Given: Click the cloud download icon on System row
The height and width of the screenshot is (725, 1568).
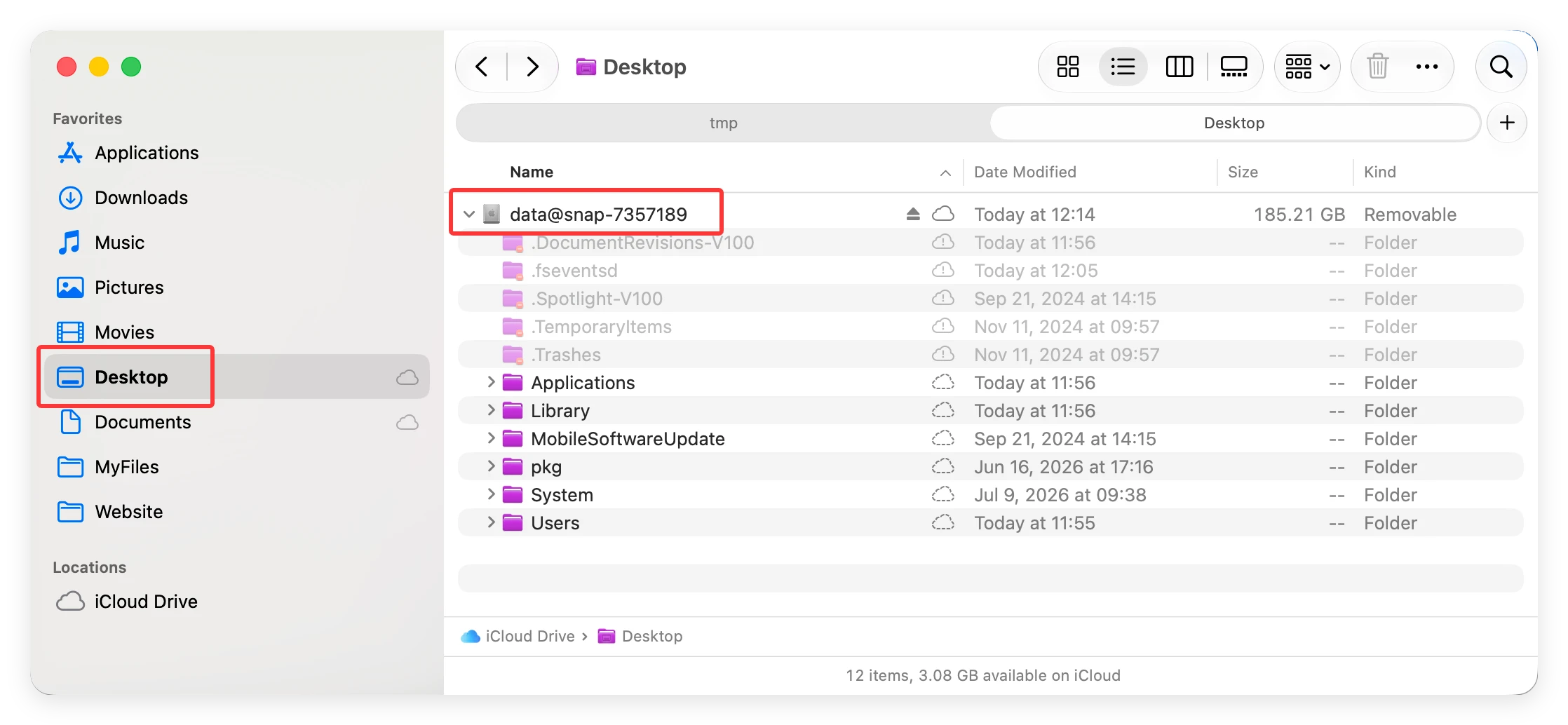Looking at the screenshot, I should 943,494.
